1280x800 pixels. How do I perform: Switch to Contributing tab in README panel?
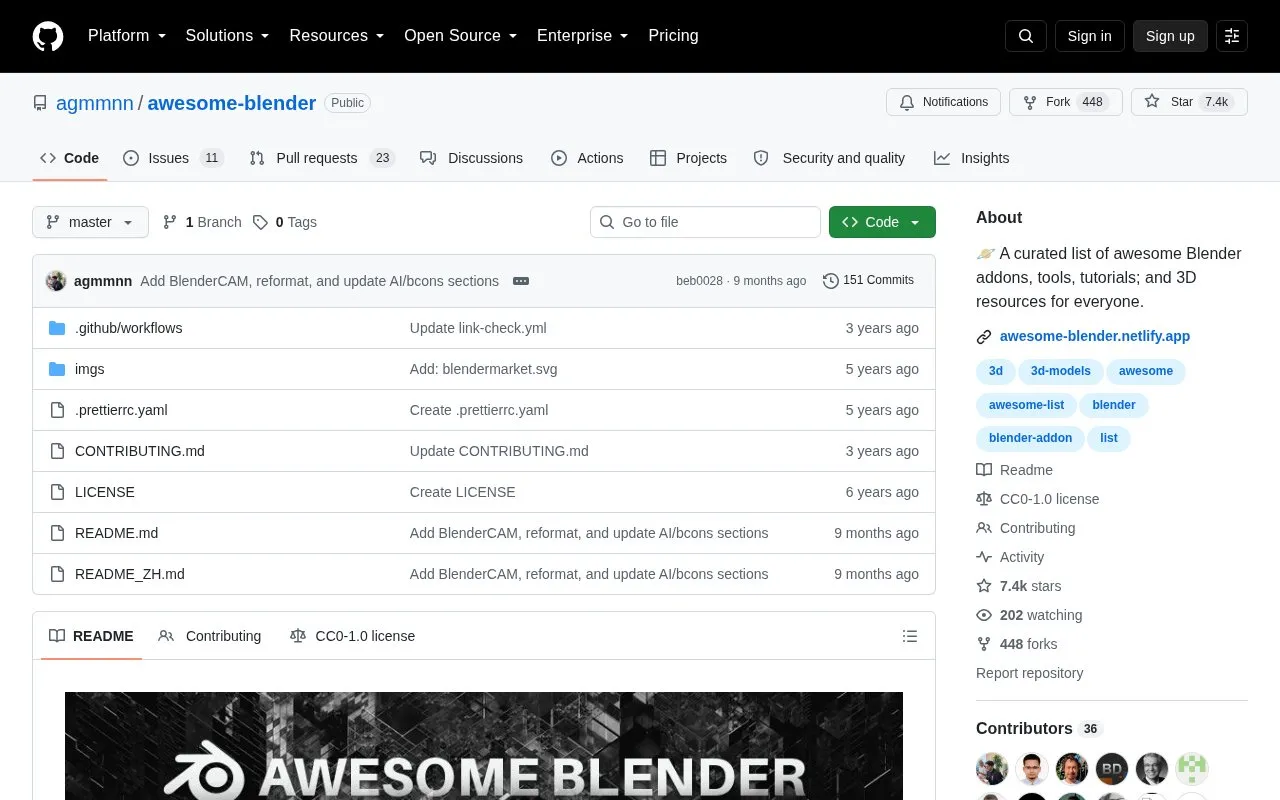click(210, 636)
